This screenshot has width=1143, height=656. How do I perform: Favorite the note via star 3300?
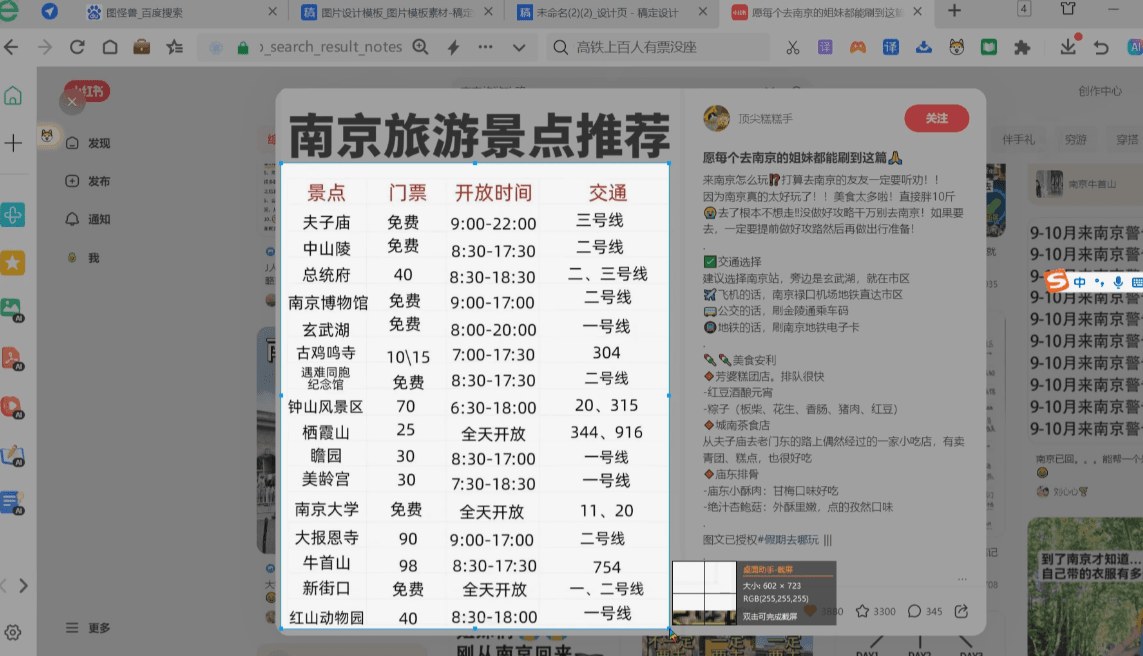875,612
